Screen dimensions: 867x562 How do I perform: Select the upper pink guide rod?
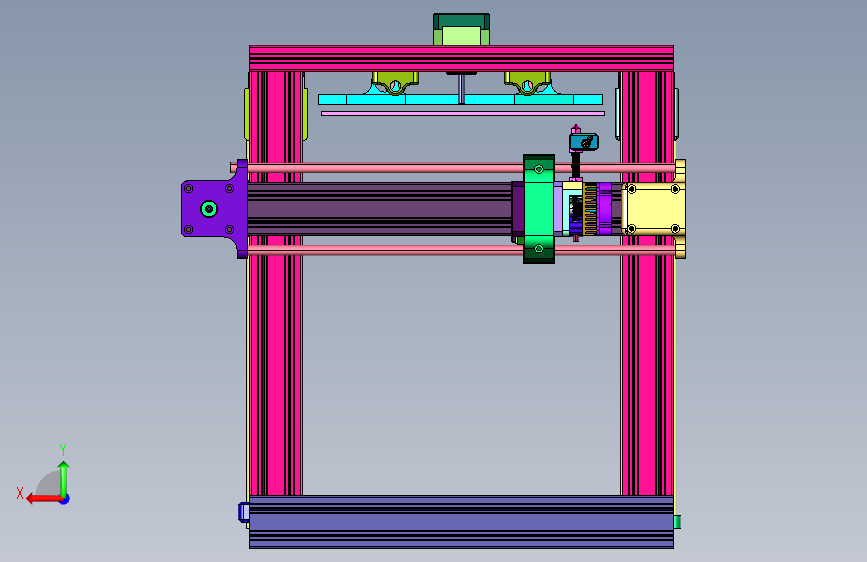[x=387, y=168]
